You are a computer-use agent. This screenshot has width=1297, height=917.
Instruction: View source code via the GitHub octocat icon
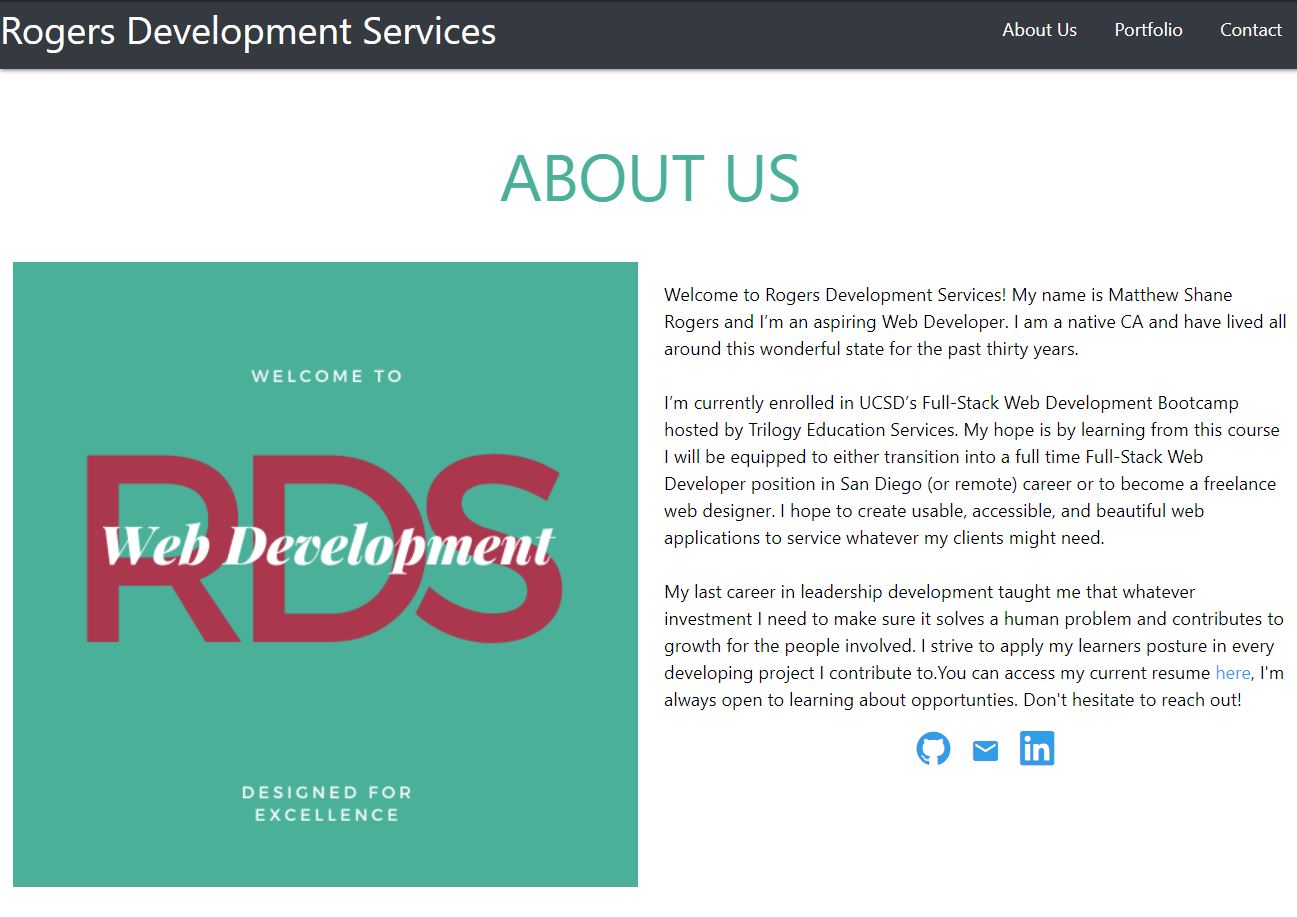933,748
